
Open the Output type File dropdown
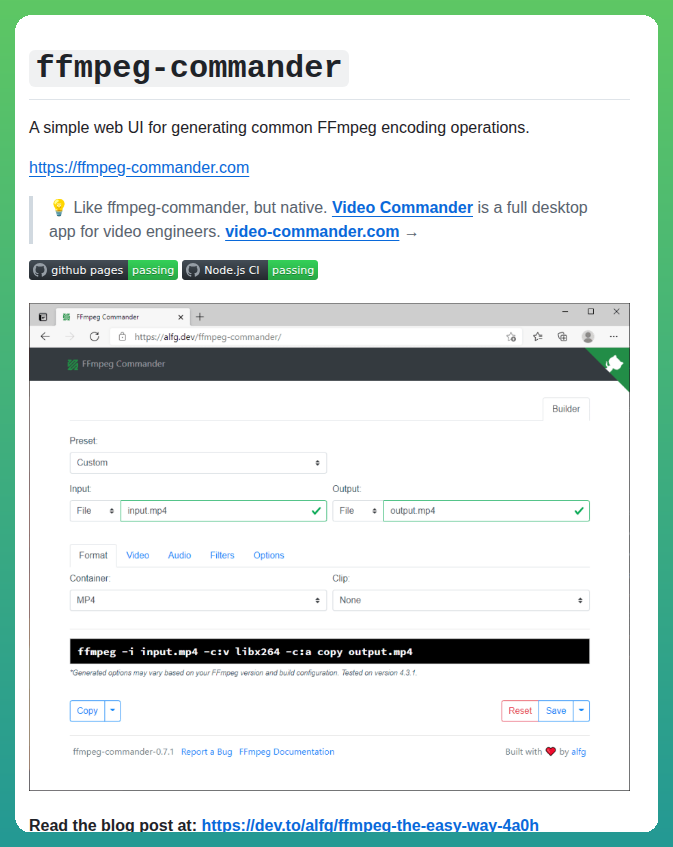click(358, 511)
